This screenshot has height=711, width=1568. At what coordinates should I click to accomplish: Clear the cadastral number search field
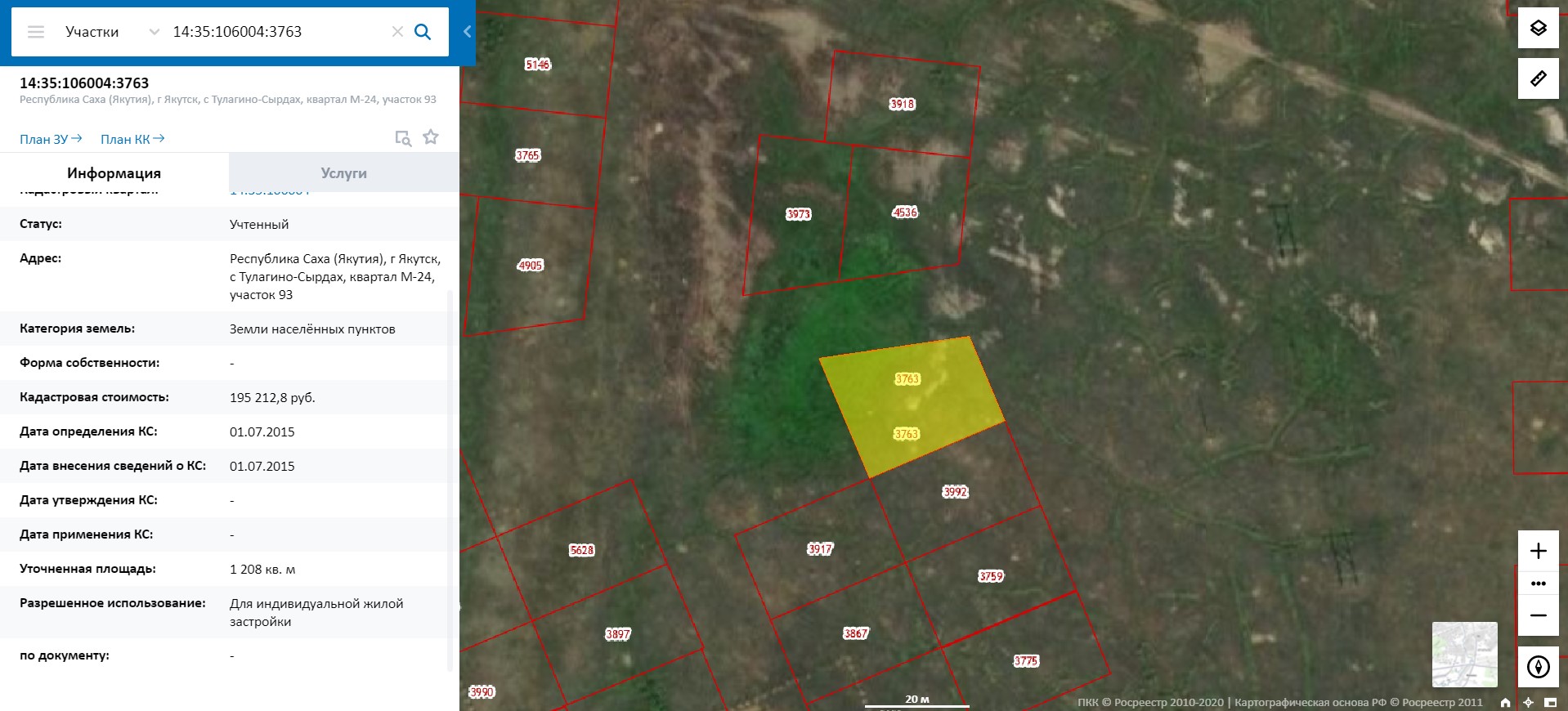pos(397,32)
